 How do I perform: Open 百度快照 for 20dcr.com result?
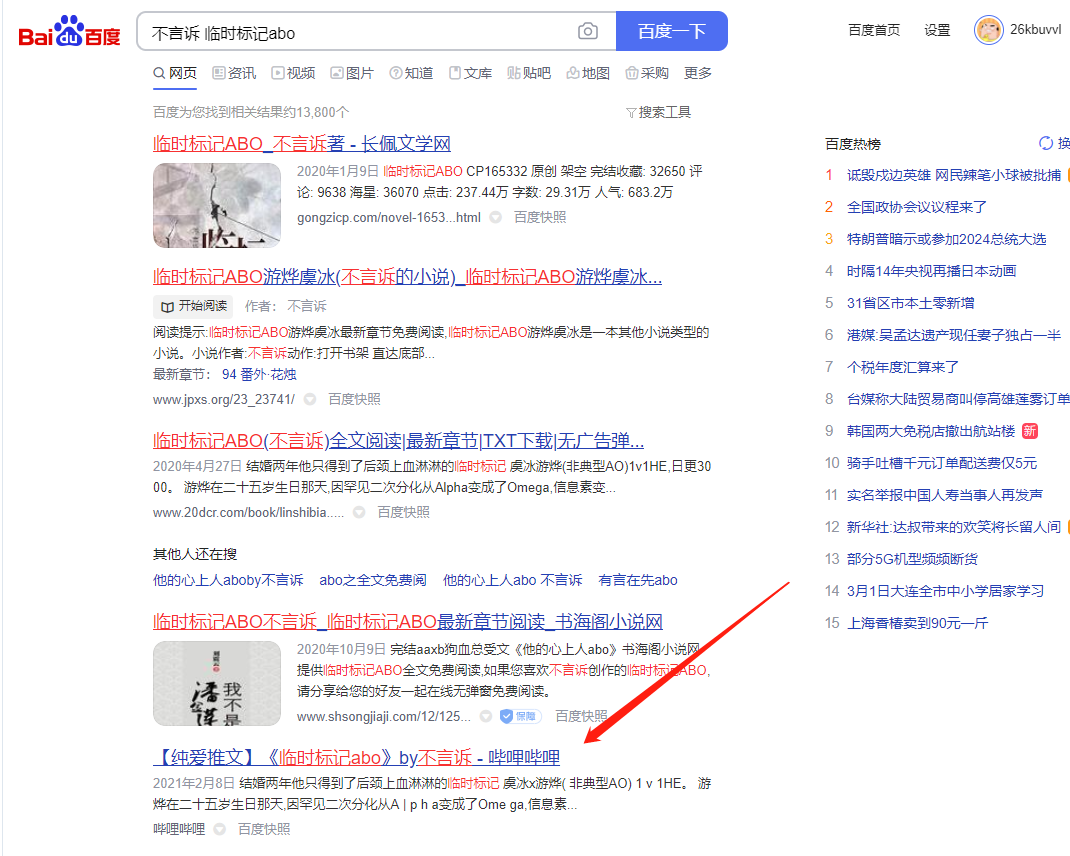(403, 512)
